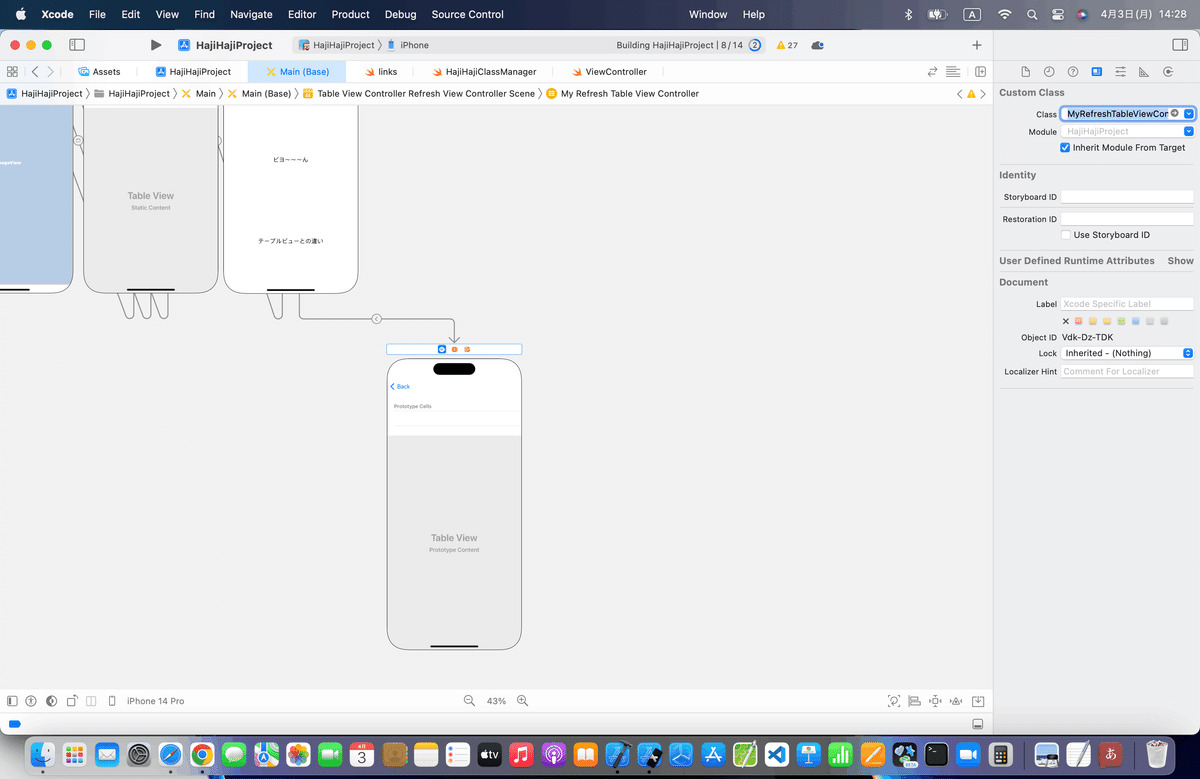This screenshot has height=779, width=1200.
Task: Zoom out of the storyboard canvas
Action: pyautogui.click(x=469, y=701)
